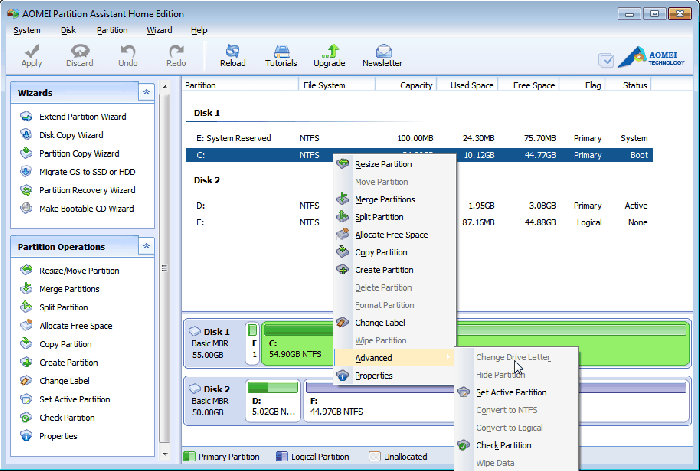Click Allocate Free Space in Partition Operations
The height and width of the screenshot is (471, 700).
point(75,325)
